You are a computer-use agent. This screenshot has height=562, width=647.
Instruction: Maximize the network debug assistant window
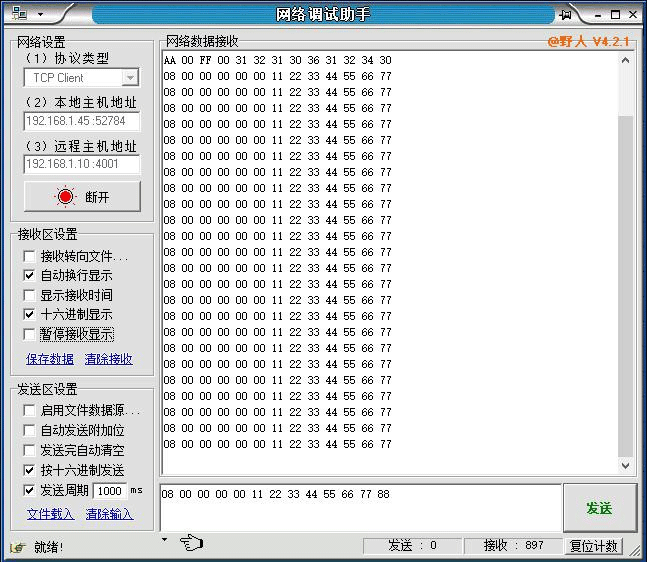tap(614, 14)
